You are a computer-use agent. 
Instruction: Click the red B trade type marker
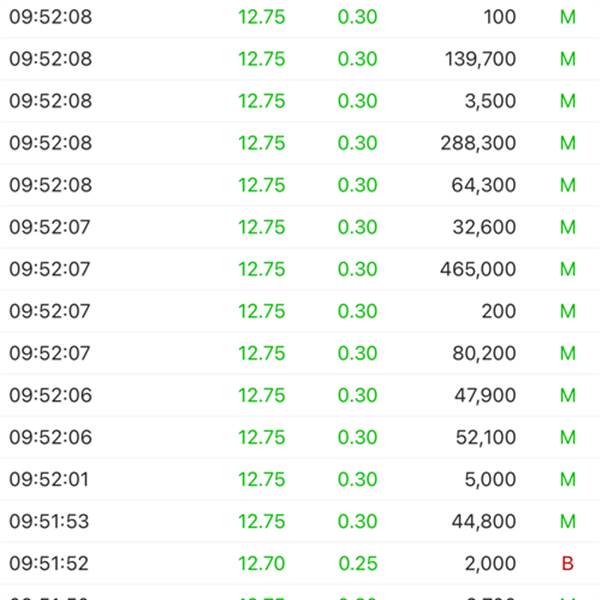pos(567,563)
